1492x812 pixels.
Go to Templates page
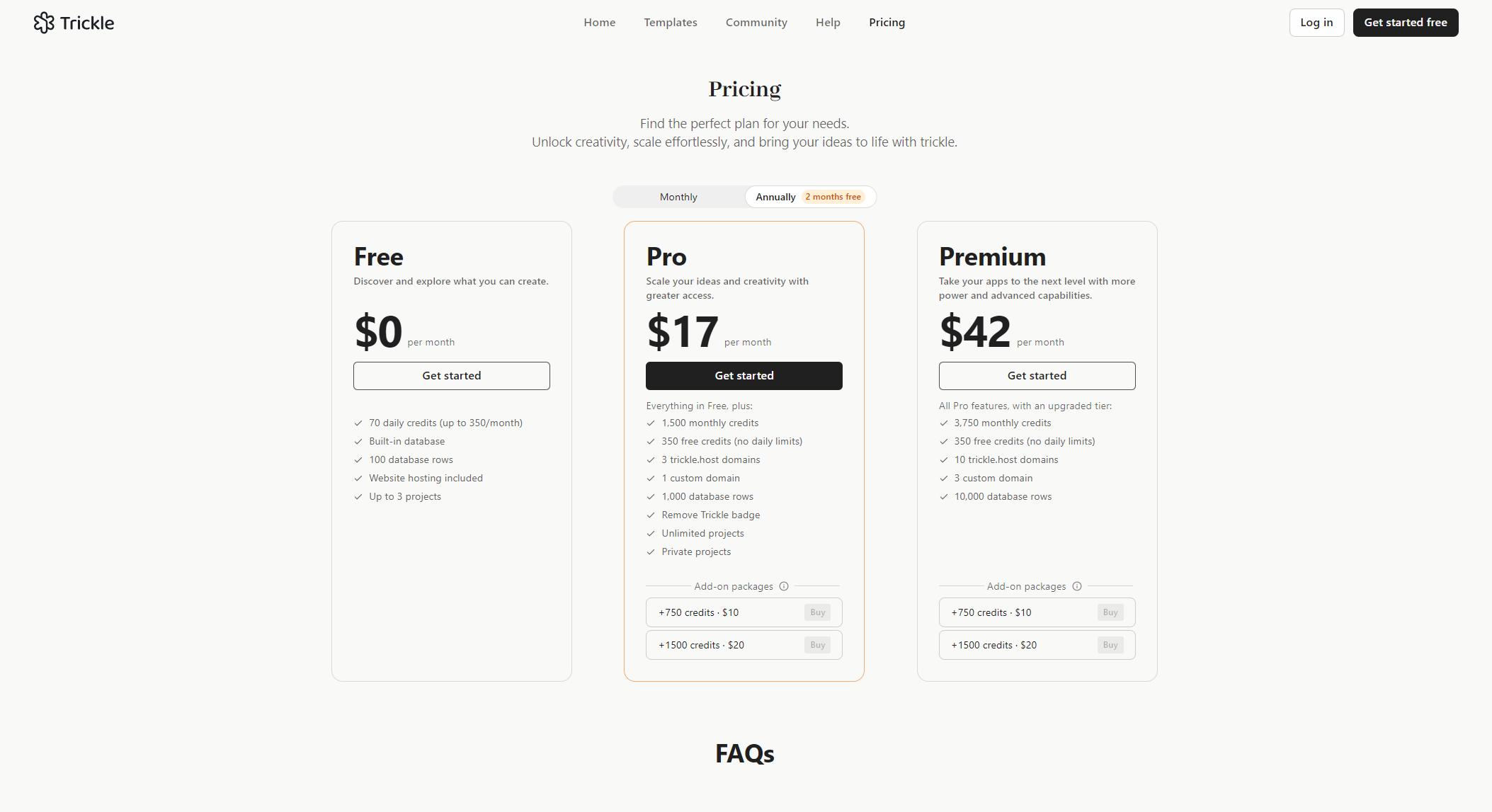coord(671,23)
